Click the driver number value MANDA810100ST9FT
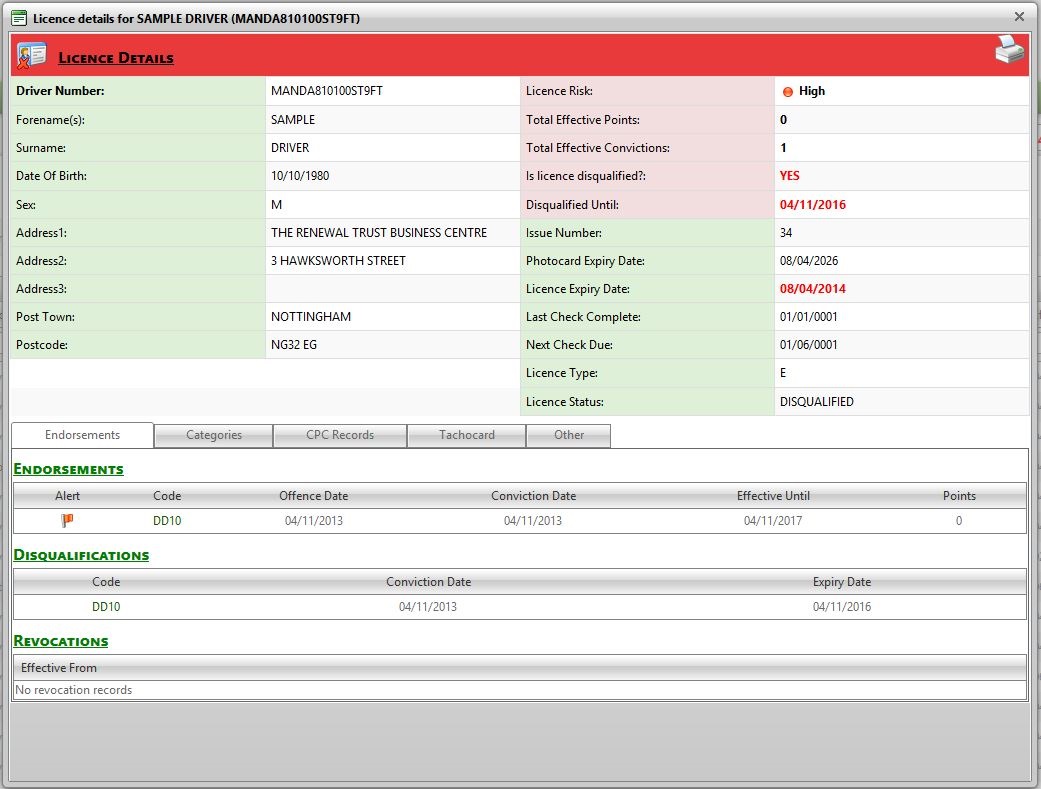The image size is (1041, 789). pyautogui.click(x=327, y=91)
